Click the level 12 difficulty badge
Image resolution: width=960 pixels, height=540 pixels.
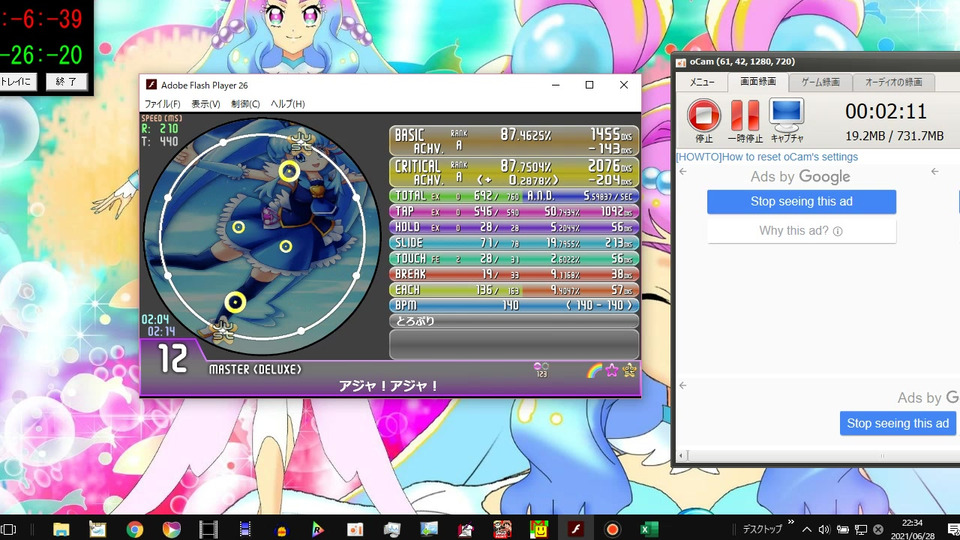(x=173, y=359)
